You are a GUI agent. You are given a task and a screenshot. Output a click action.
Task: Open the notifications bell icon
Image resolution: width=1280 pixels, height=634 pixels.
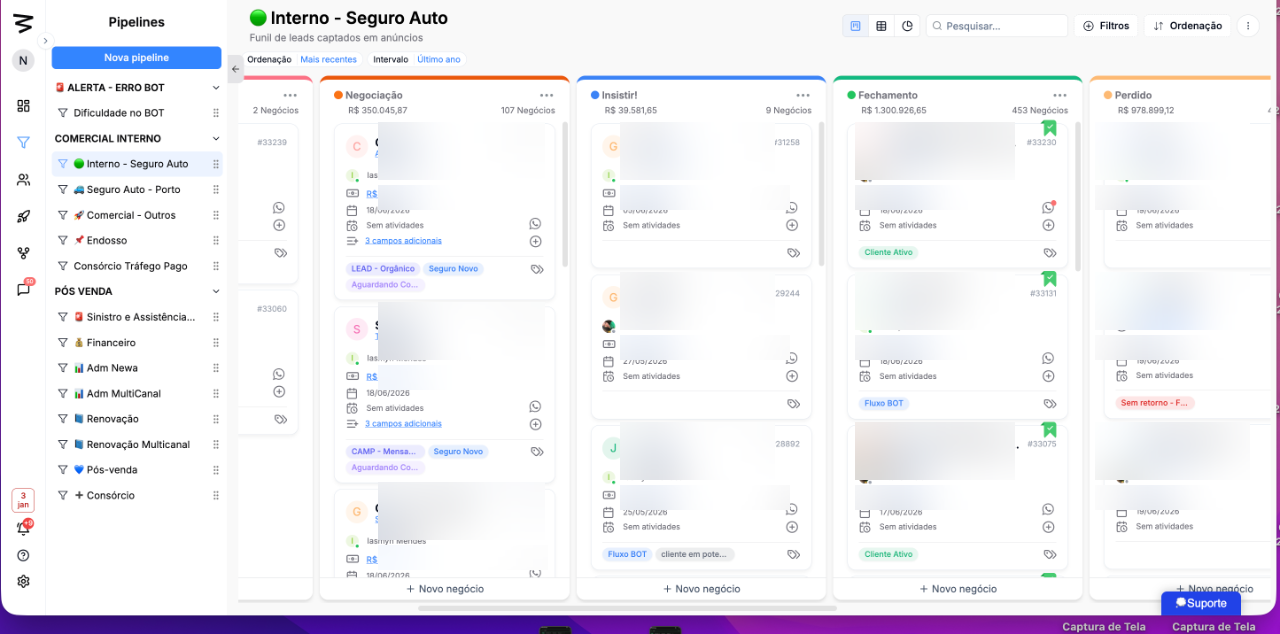23,528
